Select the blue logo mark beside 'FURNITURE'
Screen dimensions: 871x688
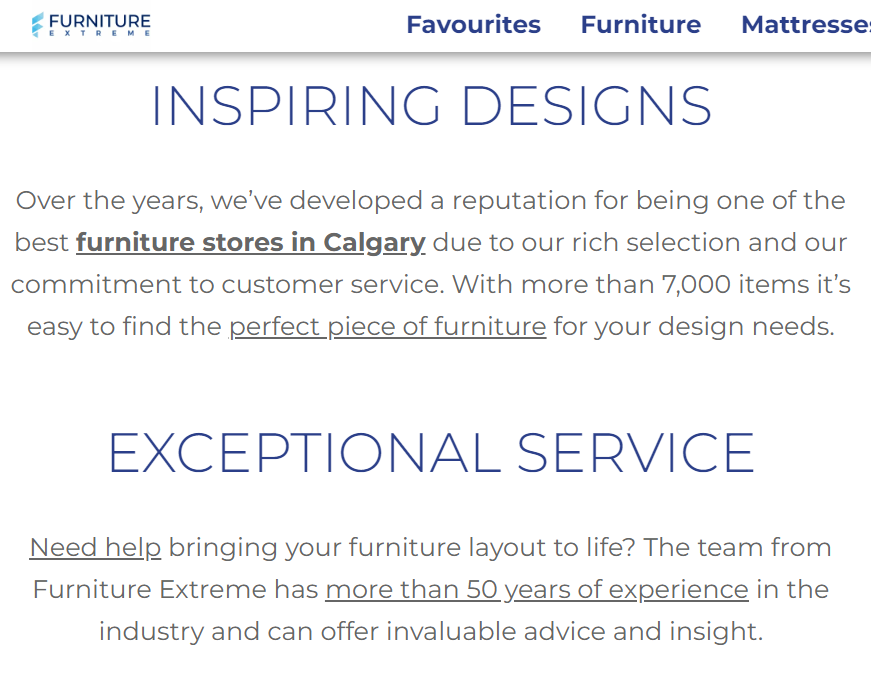click(x=38, y=22)
